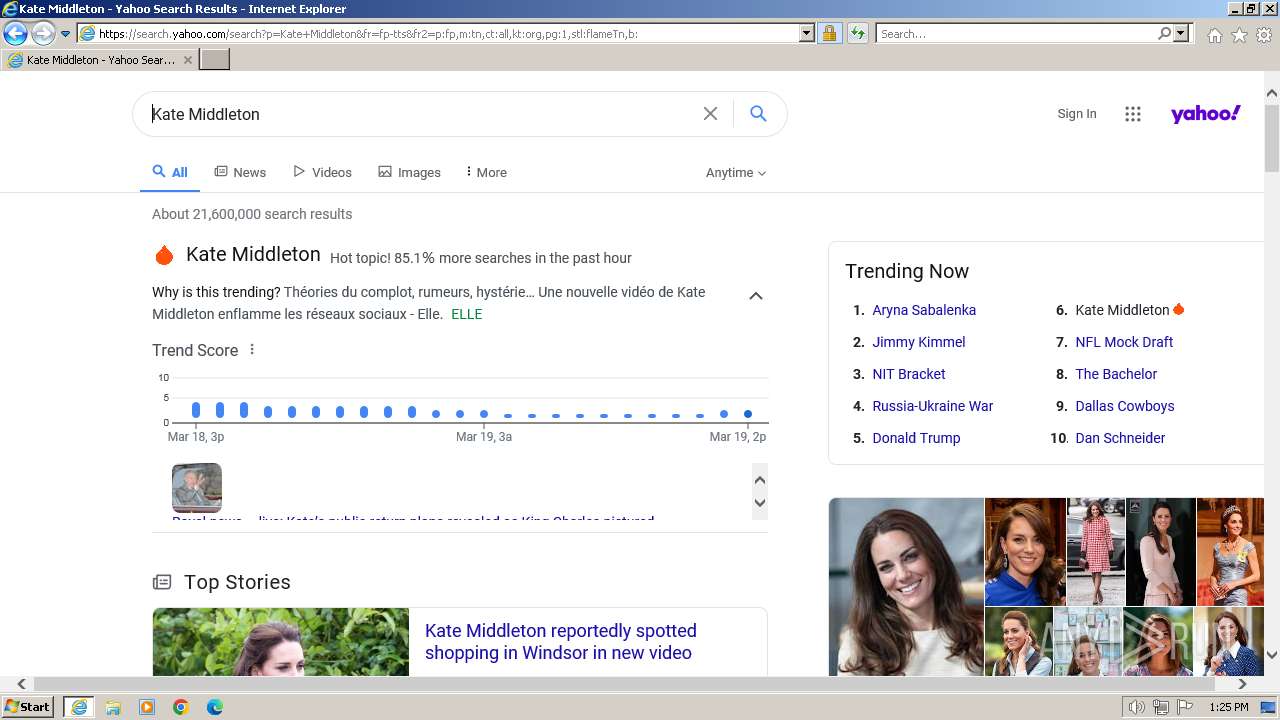Open Russia-Ukraine War trending link
This screenshot has width=1280, height=720.
pyautogui.click(x=933, y=406)
